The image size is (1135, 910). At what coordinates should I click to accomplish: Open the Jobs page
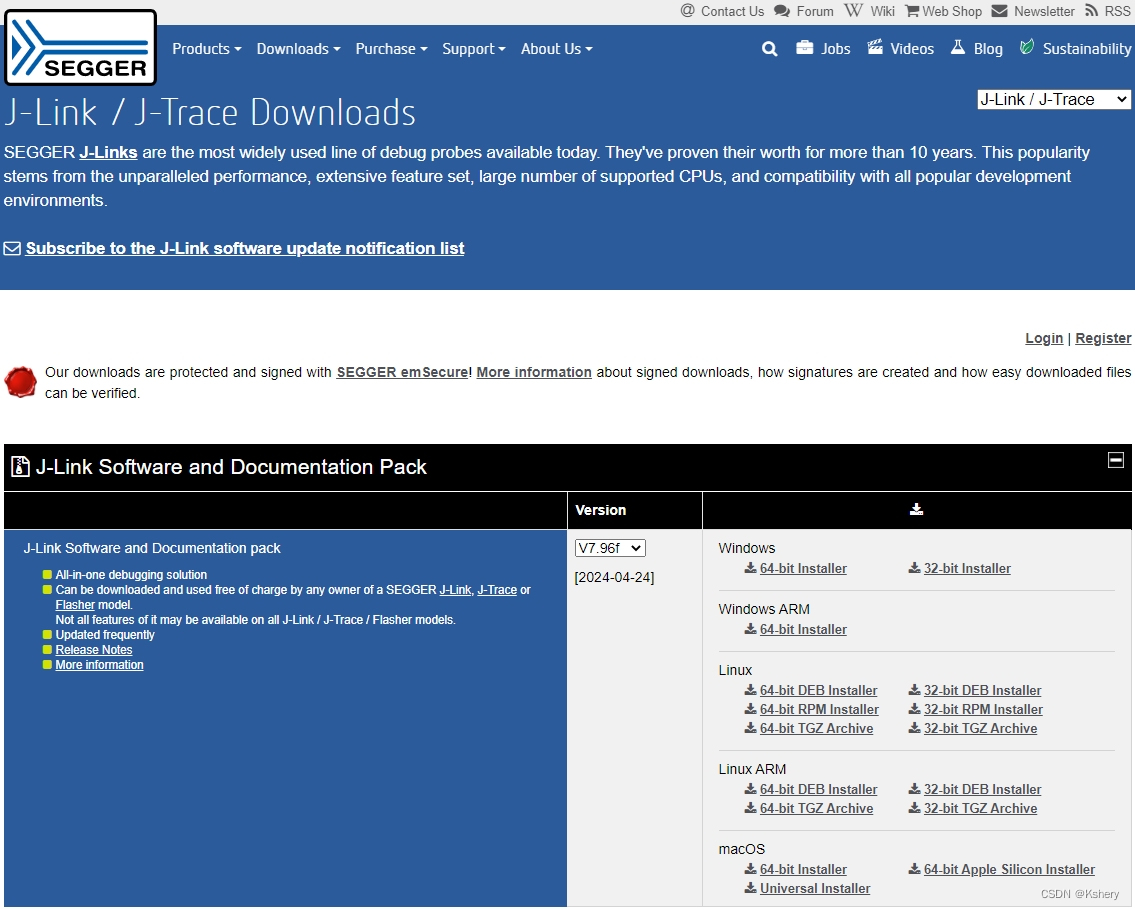tap(835, 49)
